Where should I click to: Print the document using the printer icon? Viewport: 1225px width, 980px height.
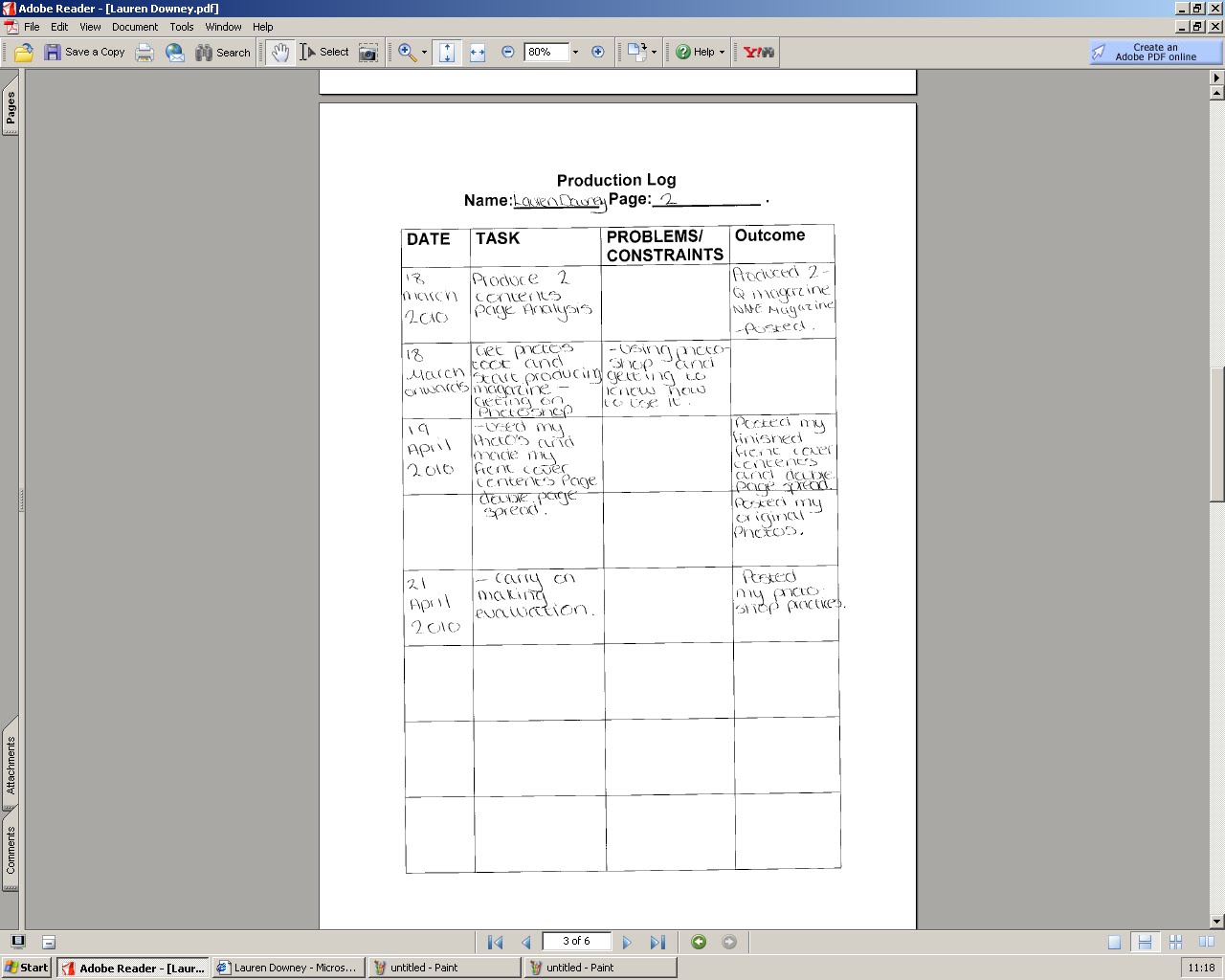(145, 53)
